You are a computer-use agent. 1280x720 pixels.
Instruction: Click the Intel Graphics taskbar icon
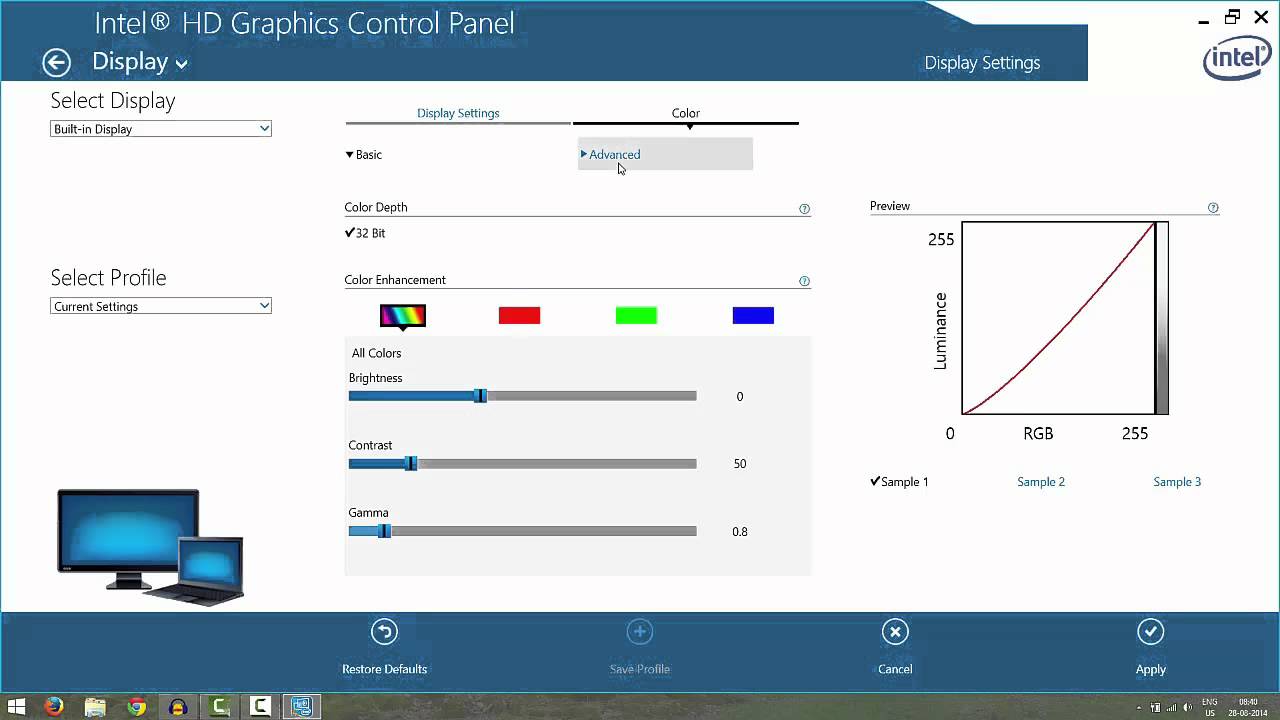(x=301, y=706)
